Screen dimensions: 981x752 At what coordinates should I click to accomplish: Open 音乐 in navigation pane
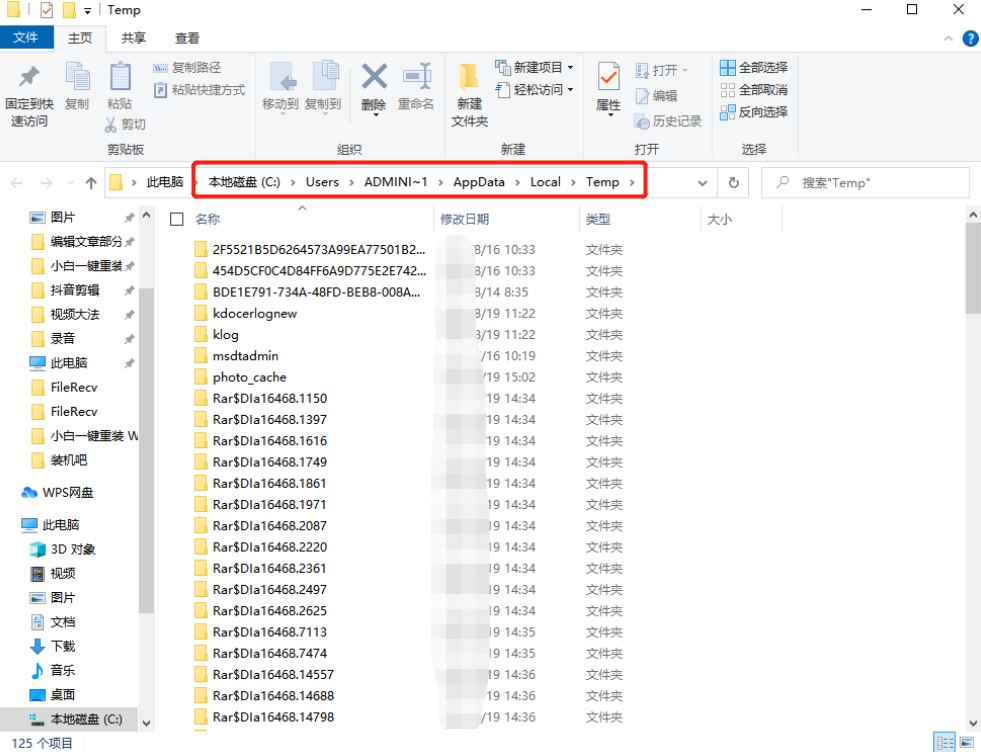coord(53,671)
